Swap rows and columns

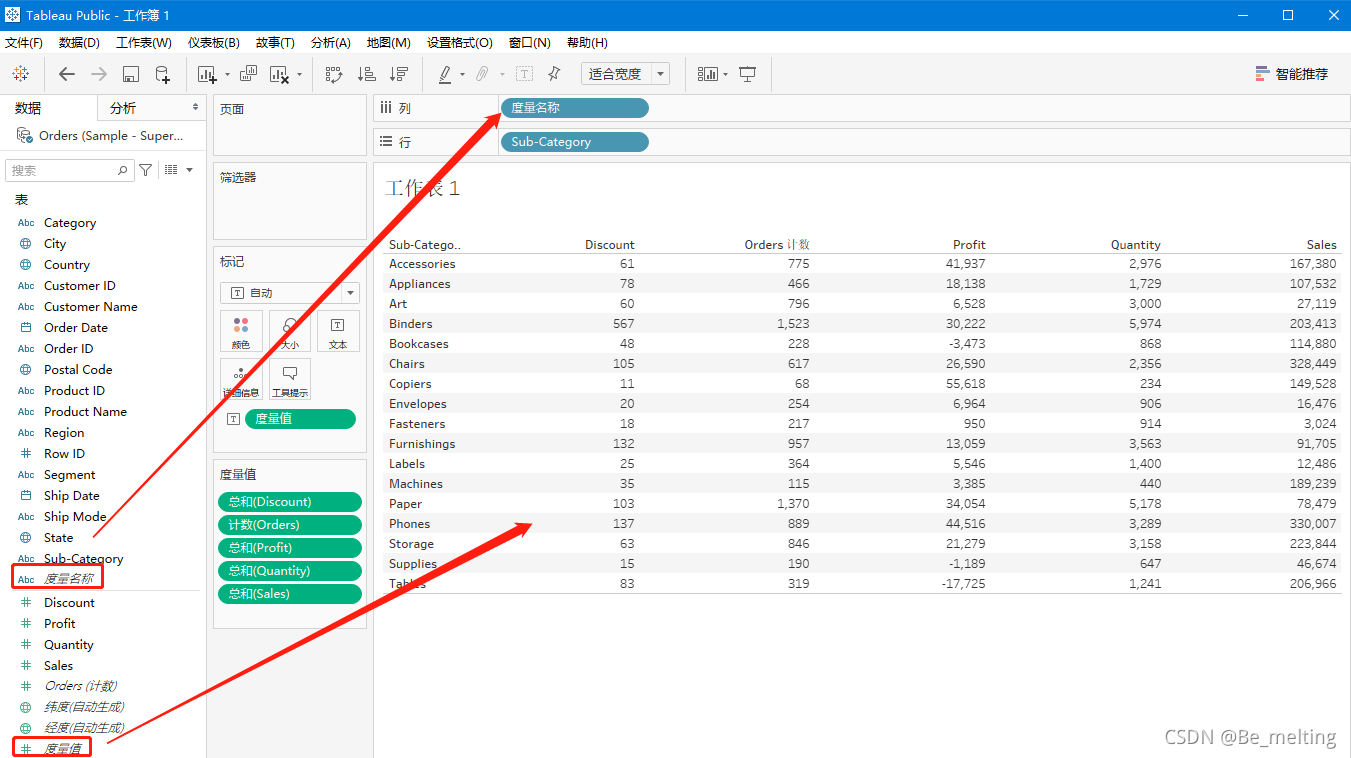pyautogui.click(x=334, y=74)
